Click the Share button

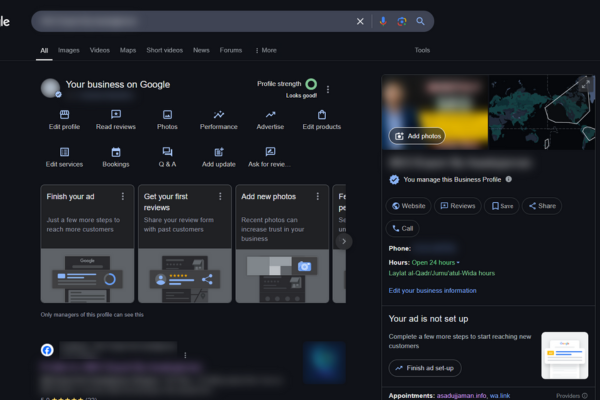coord(542,206)
